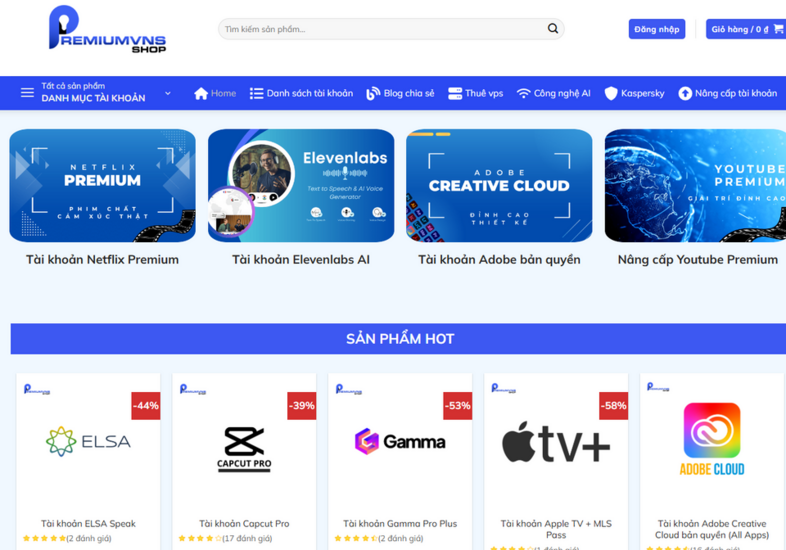The height and width of the screenshot is (550, 786).
Task: Click the chevron beside Danh mục tài khoản
Action: click(x=168, y=93)
